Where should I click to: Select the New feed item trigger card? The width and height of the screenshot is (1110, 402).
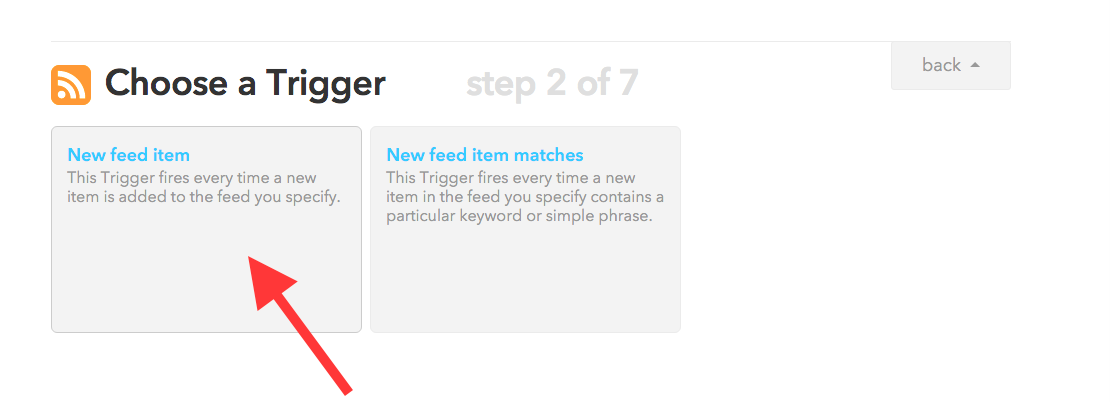point(206,229)
